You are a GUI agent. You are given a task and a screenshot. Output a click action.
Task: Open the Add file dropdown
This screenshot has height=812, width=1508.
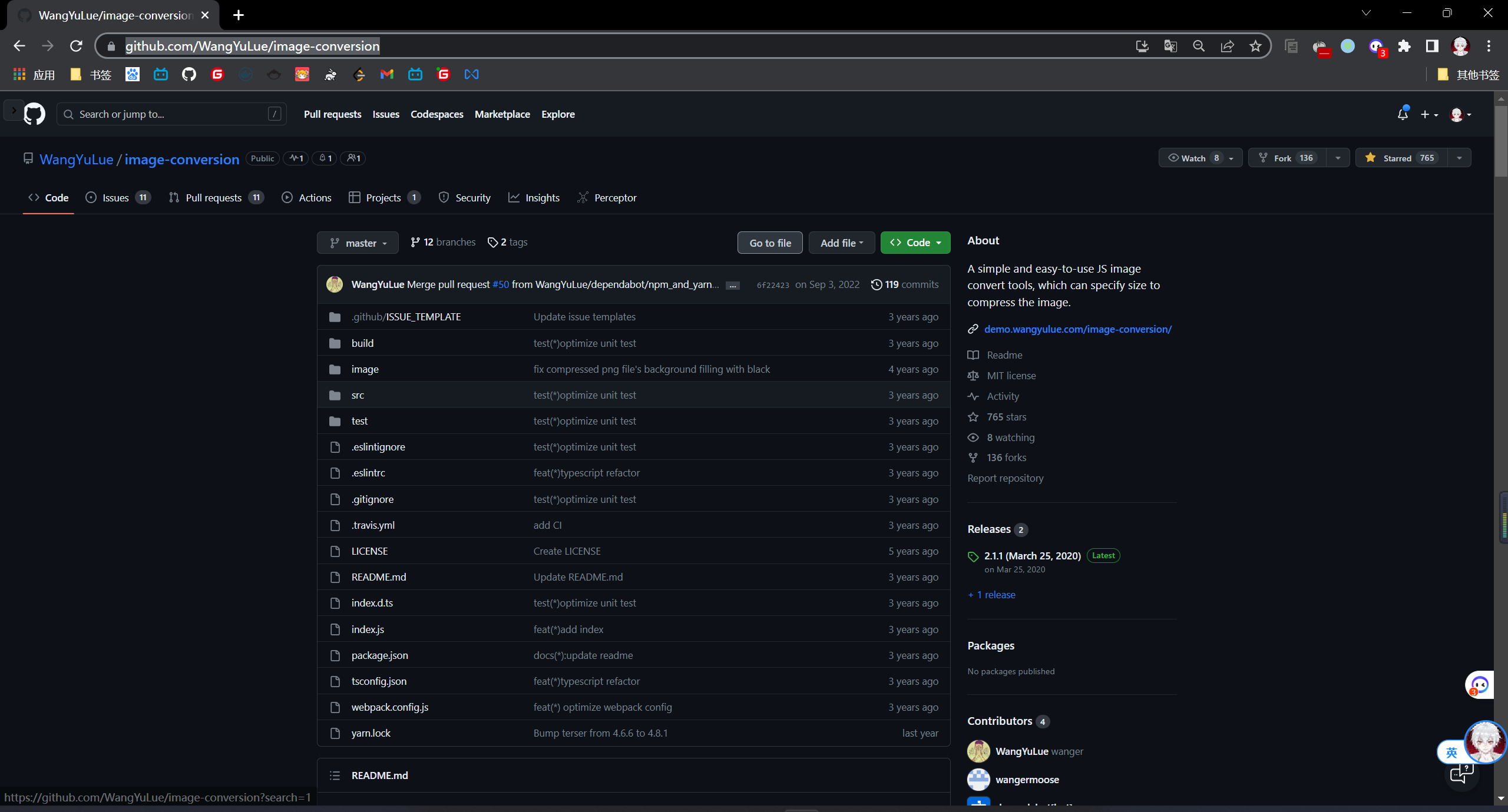click(841, 243)
